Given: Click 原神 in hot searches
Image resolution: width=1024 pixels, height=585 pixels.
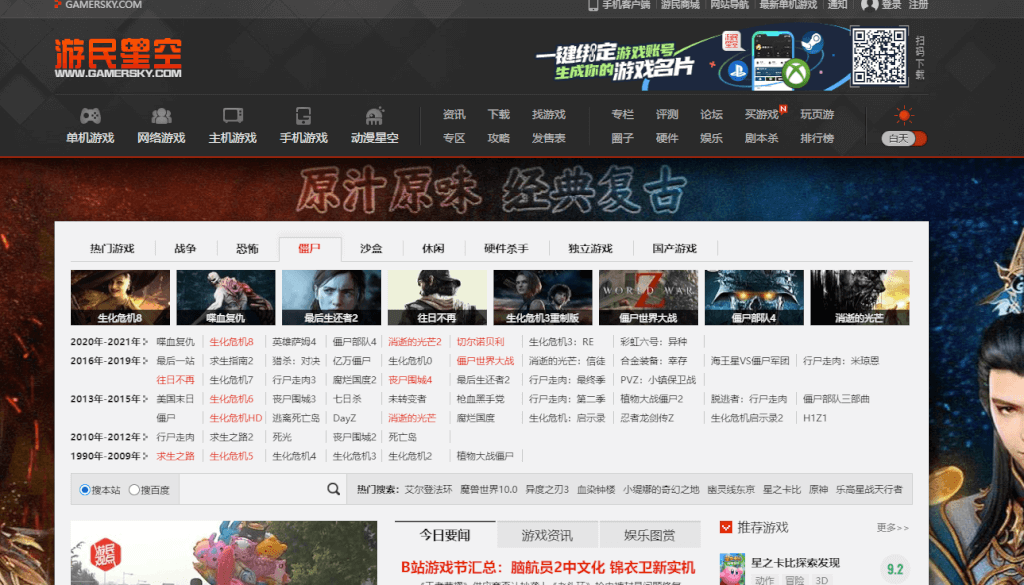Looking at the screenshot, I should point(818,490).
